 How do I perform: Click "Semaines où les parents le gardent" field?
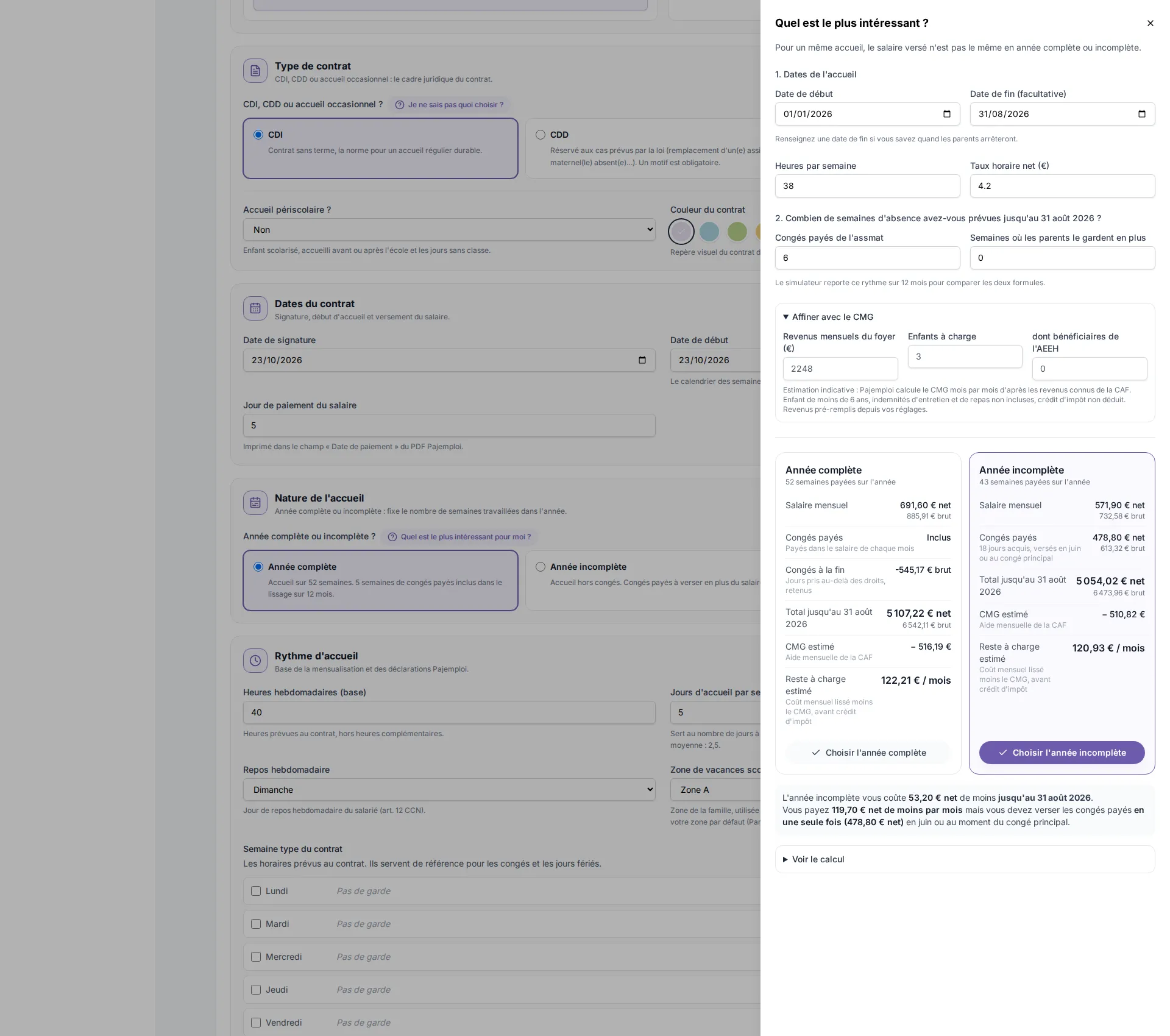point(1062,258)
